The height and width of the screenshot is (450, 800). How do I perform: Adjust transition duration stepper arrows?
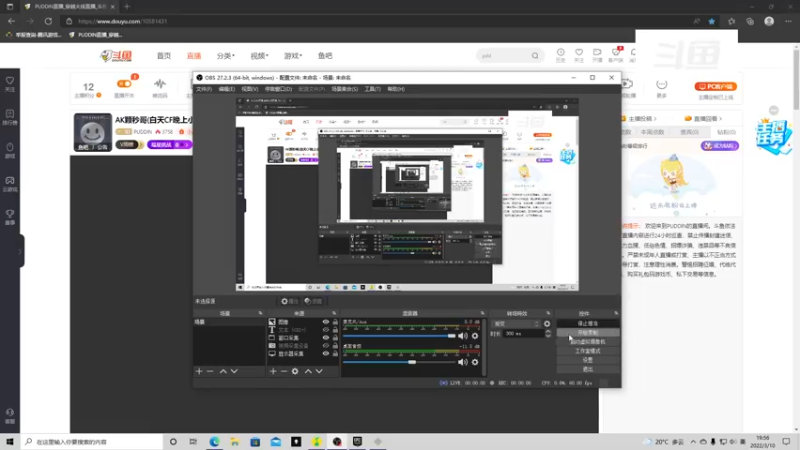(x=548, y=334)
